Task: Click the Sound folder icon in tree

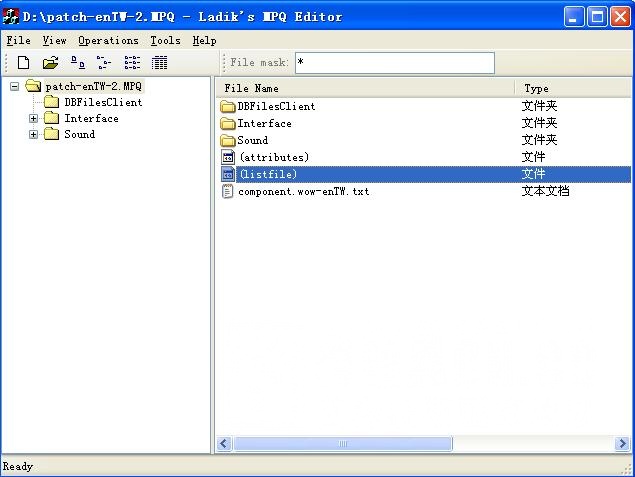Action: click(x=51, y=134)
